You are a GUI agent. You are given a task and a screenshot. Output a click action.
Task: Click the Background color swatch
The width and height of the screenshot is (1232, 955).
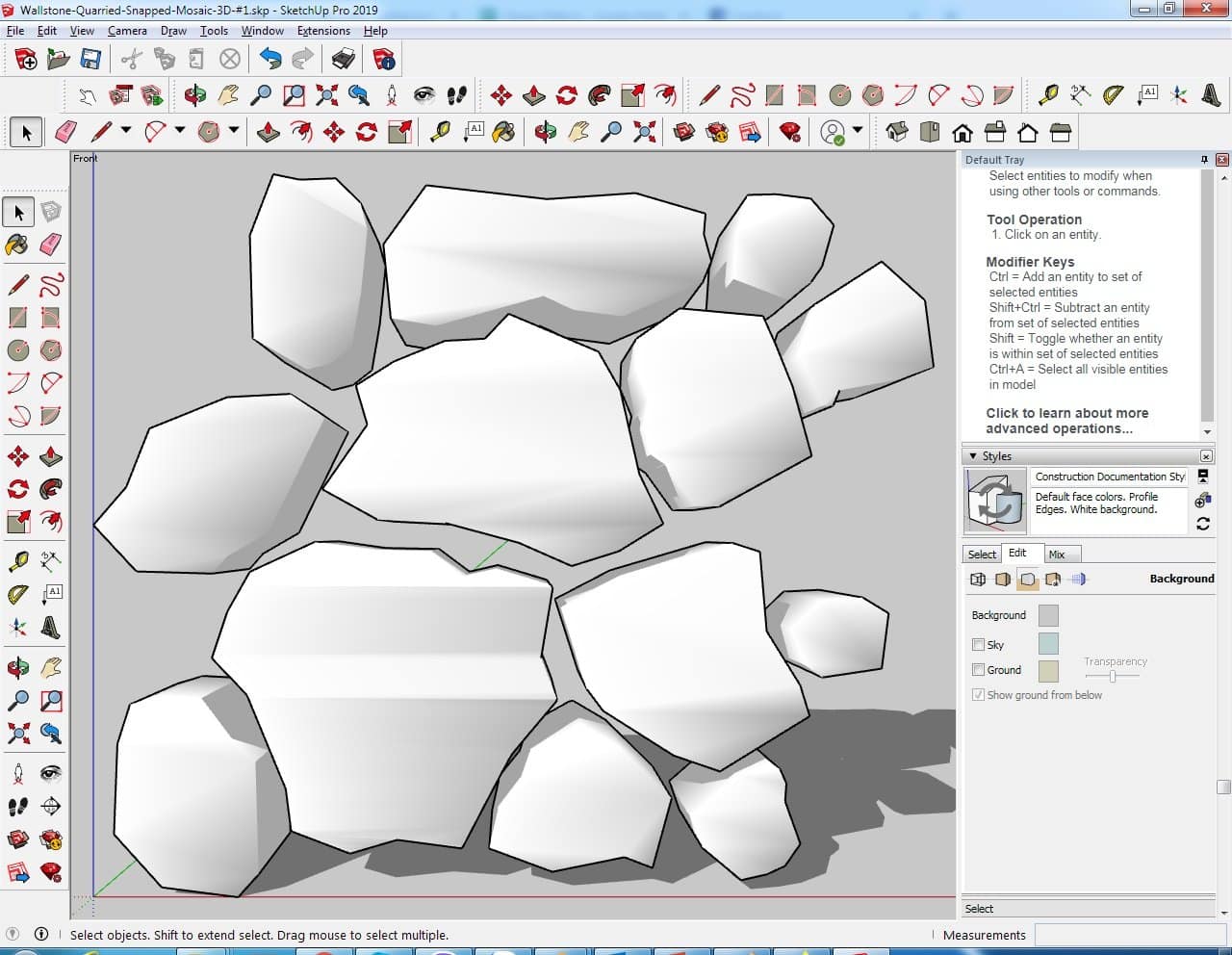coord(1048,615)
